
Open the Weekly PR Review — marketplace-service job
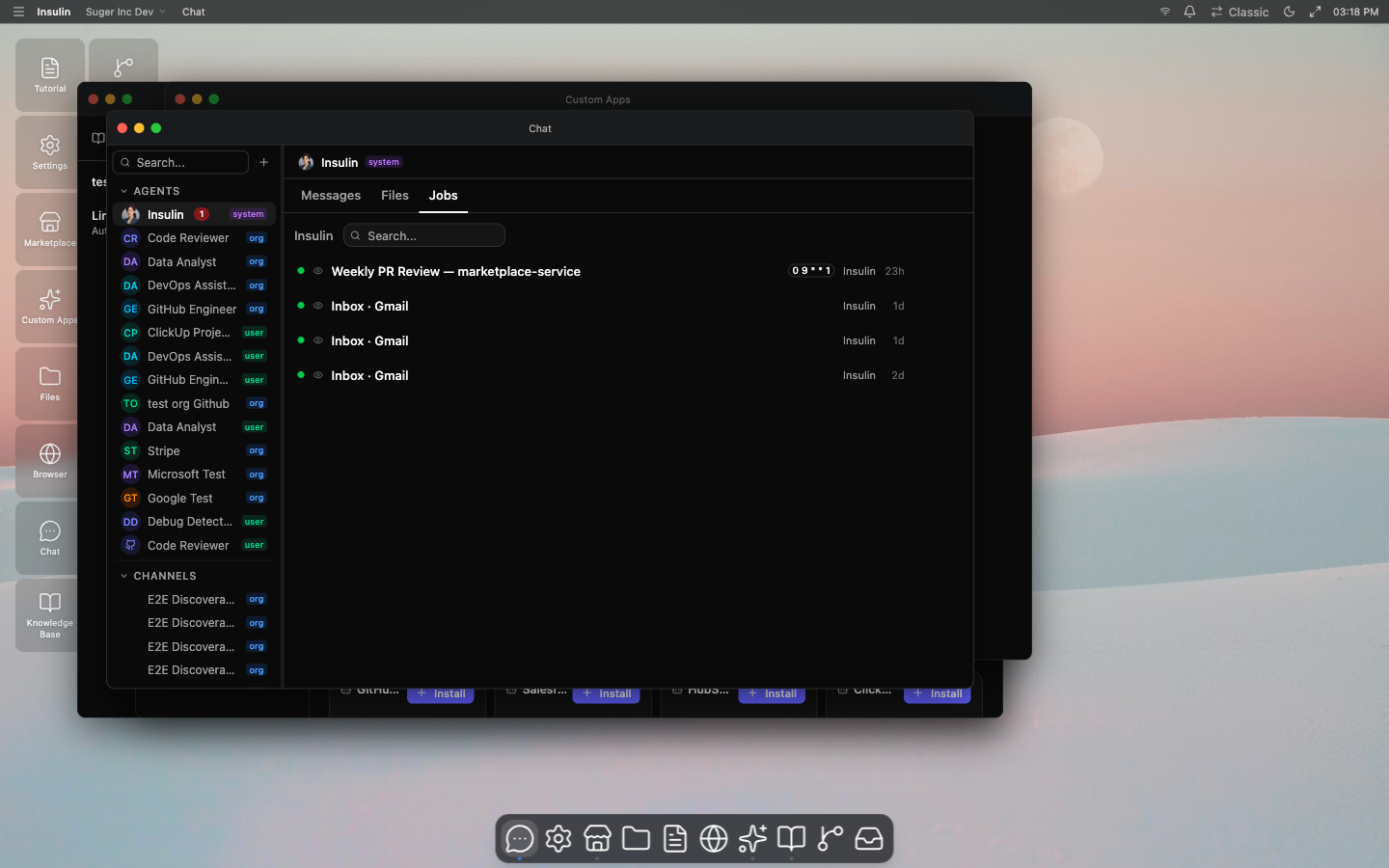pyautogui.click(x=455, y=271)
